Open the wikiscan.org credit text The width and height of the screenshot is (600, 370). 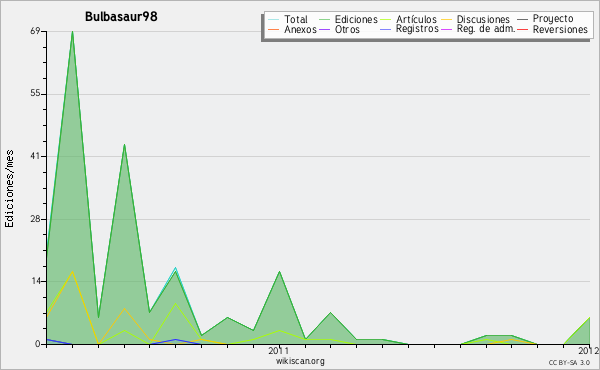(x=300, y=361)
